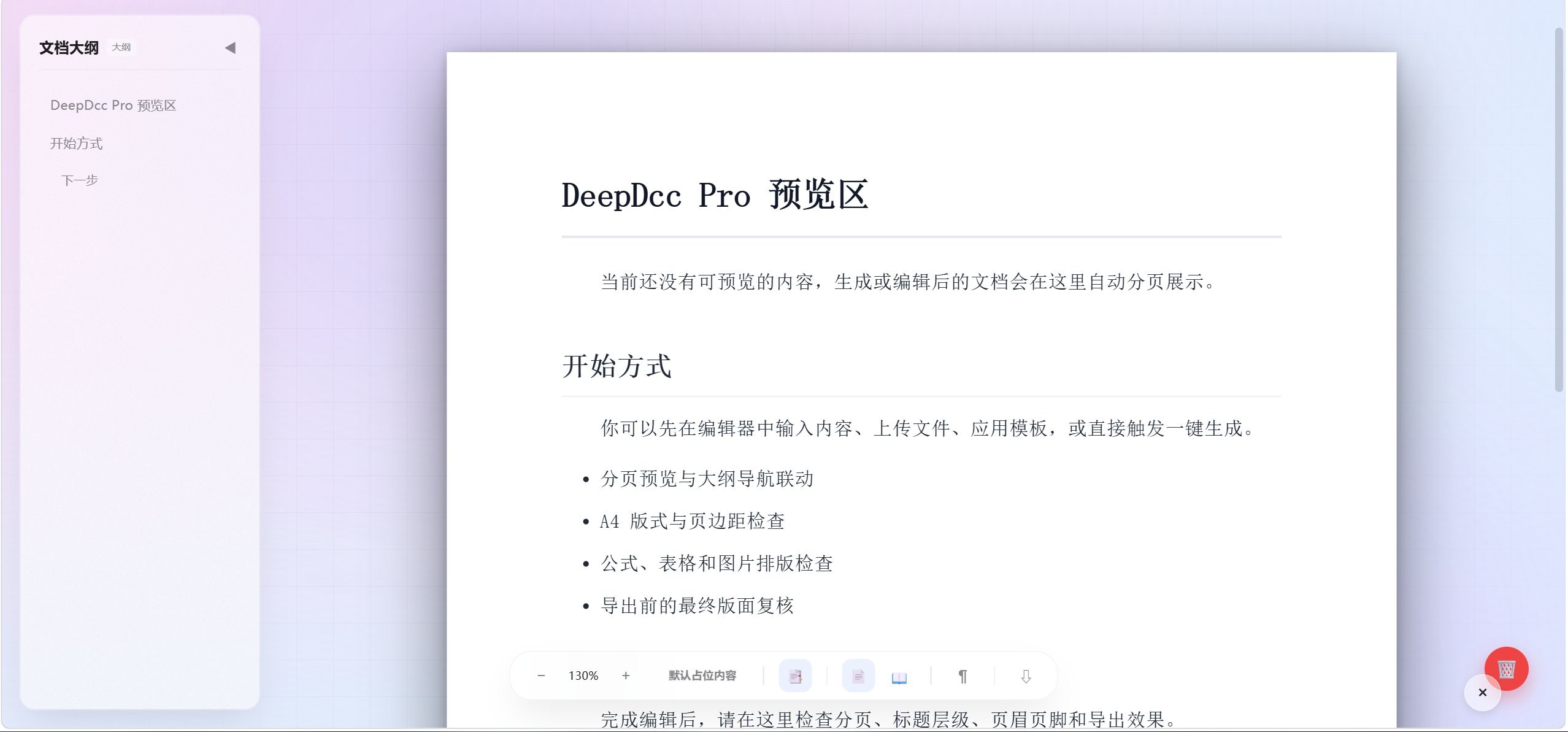Click the vertical scrollbar thumb
Image resolution: width=1568 pixels, height=732 pixels.
point(1558,209)
